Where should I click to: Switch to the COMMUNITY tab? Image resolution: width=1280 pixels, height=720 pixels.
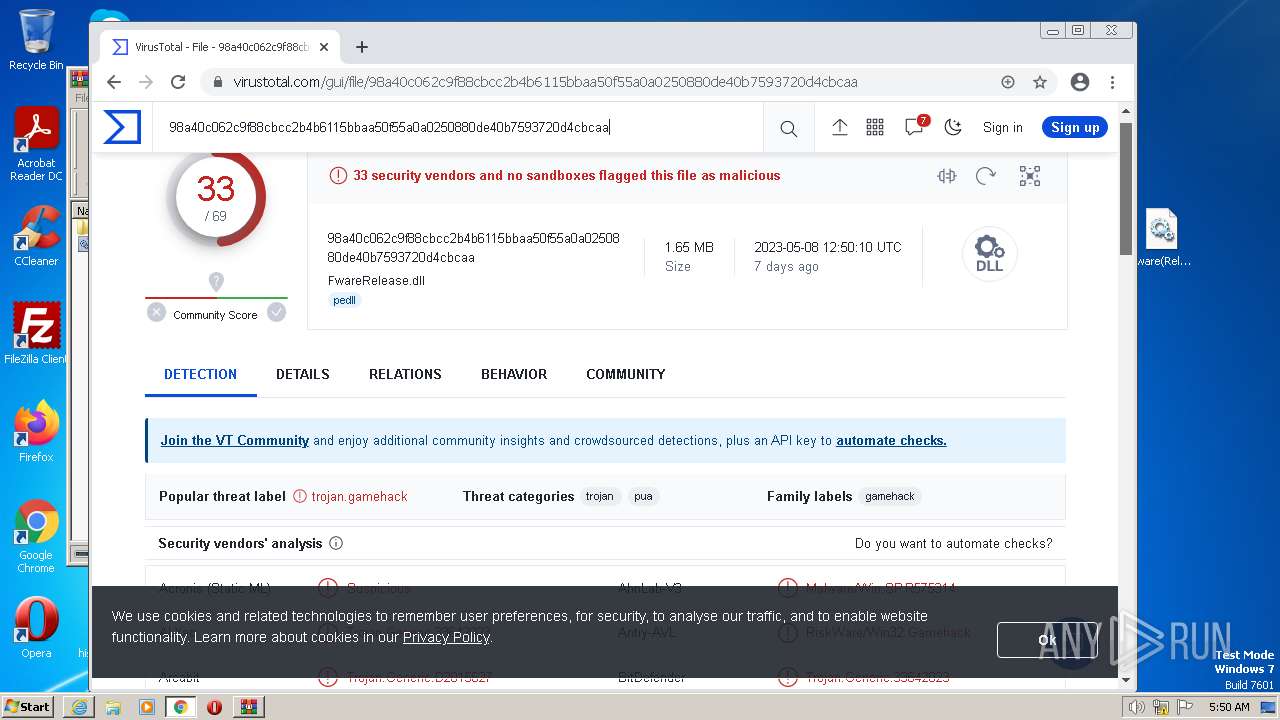pos(626,374)
